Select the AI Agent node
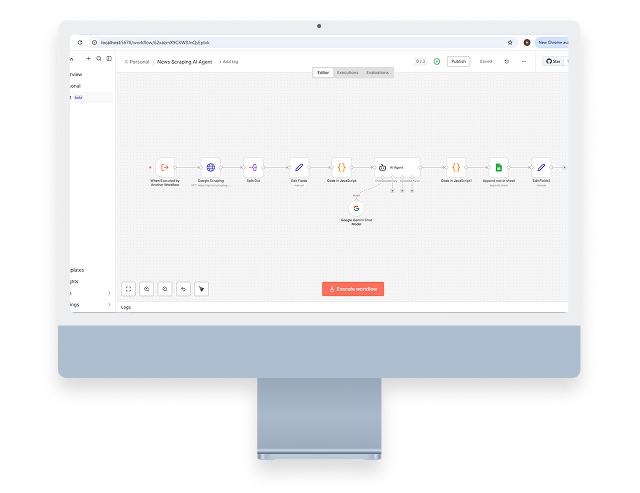This screenshot has width=640, height=493. (398, 167)
